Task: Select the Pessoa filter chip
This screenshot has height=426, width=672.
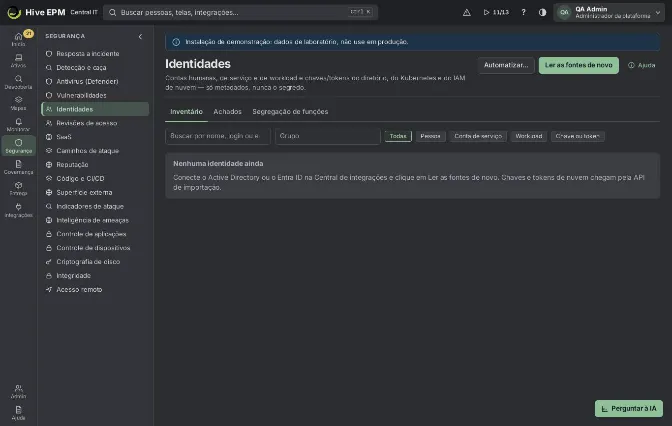Action: click(430, 136)
